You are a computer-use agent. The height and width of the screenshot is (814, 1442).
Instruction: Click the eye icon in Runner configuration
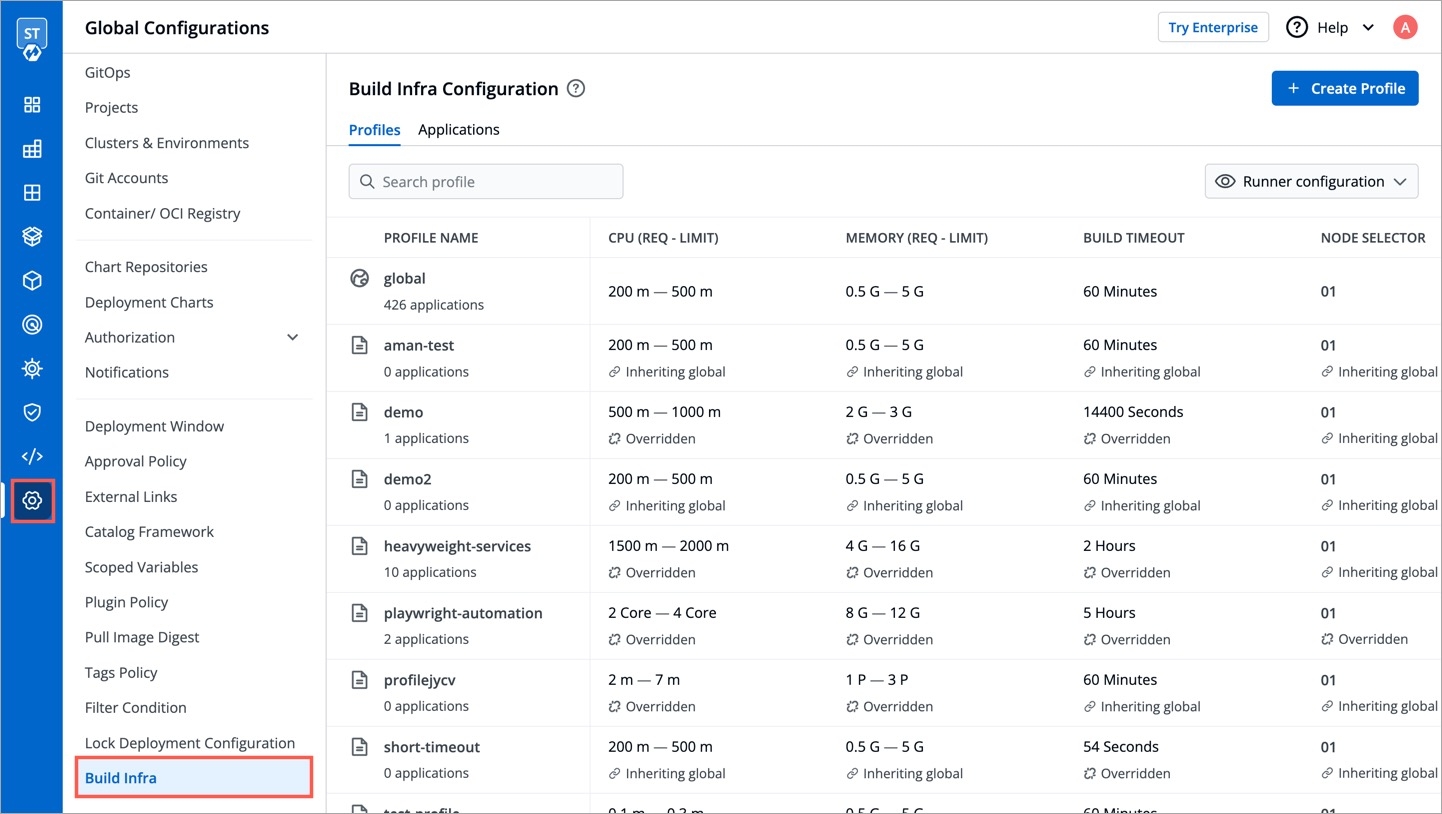[1225, 182]
